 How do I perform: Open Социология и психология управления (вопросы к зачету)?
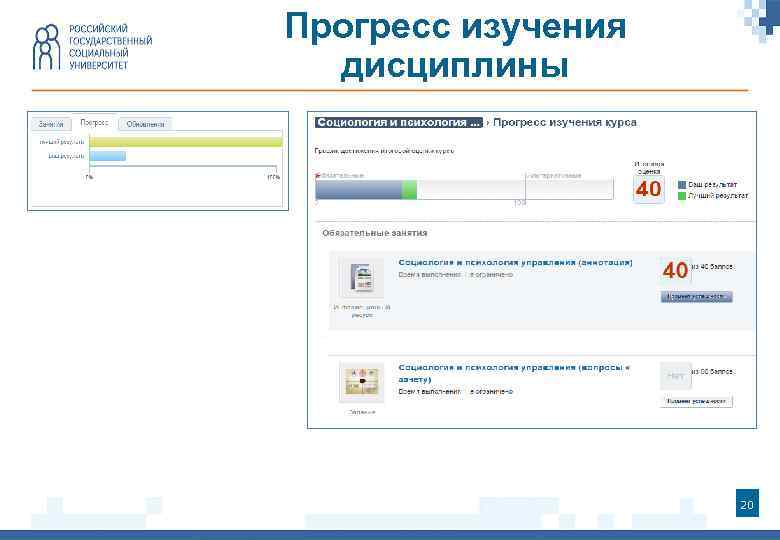[x=514, y=373]
